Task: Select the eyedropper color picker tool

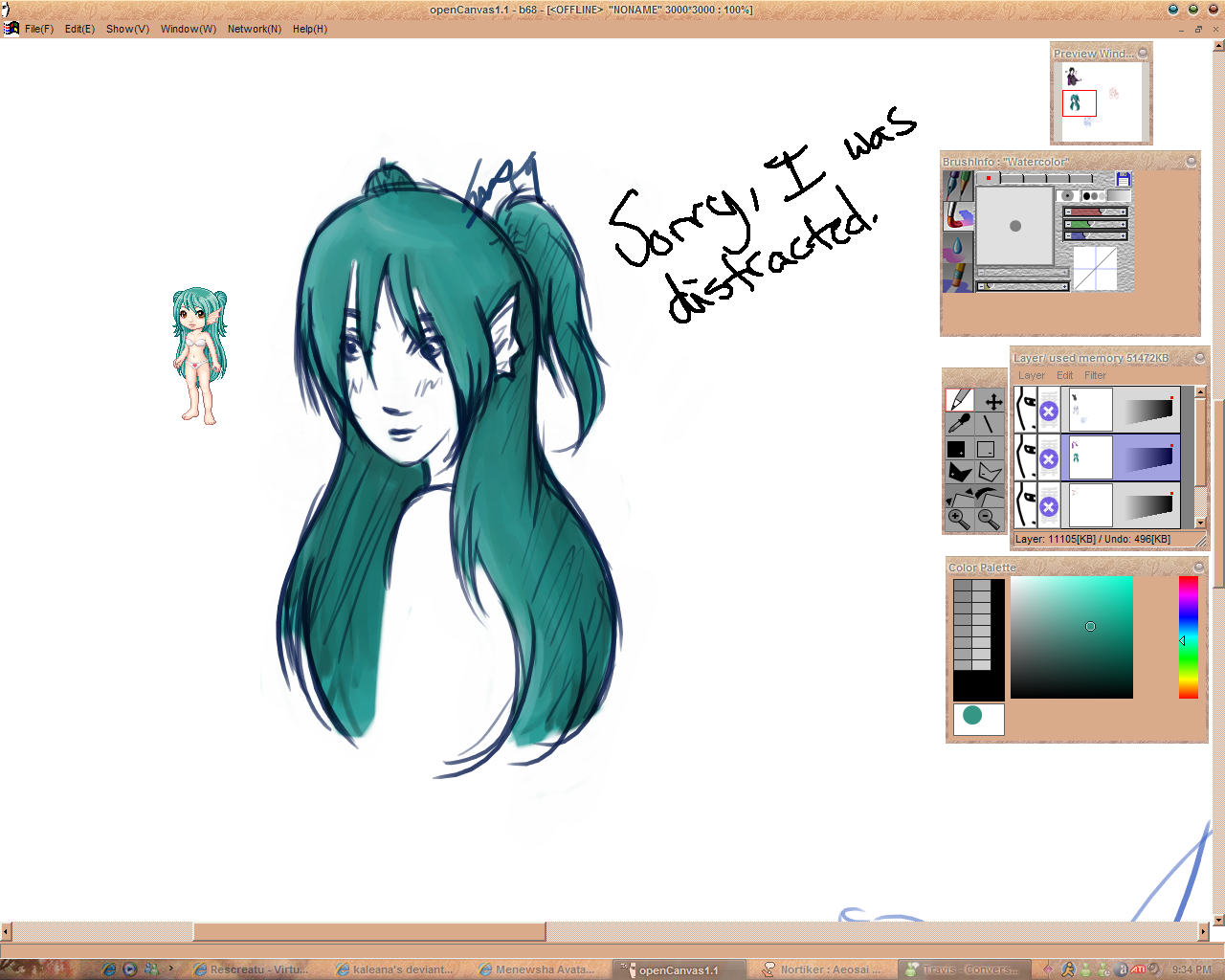Action: (x=959, y=424)
